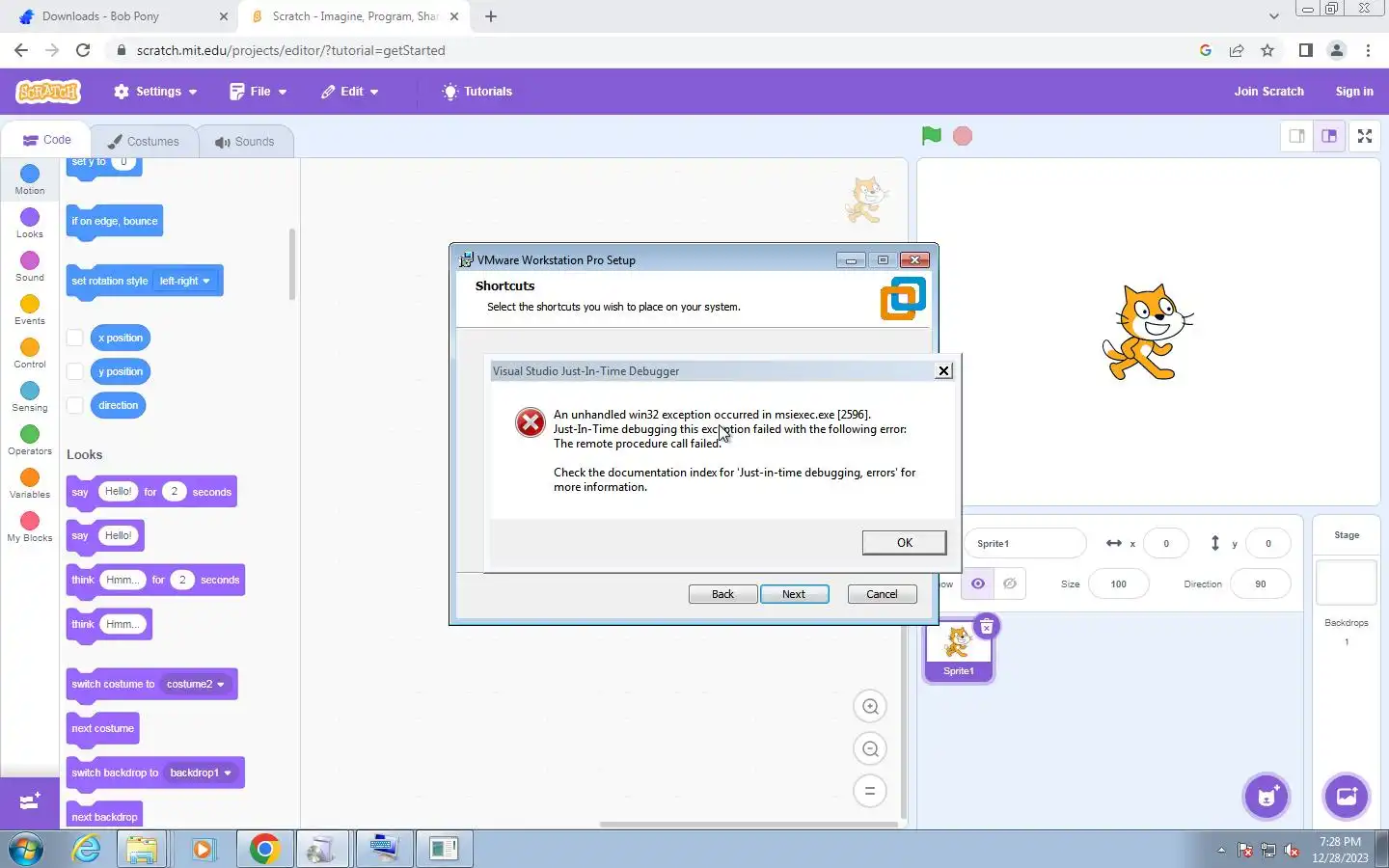Click the Join Scratch link

click(x=1268, y=92)
